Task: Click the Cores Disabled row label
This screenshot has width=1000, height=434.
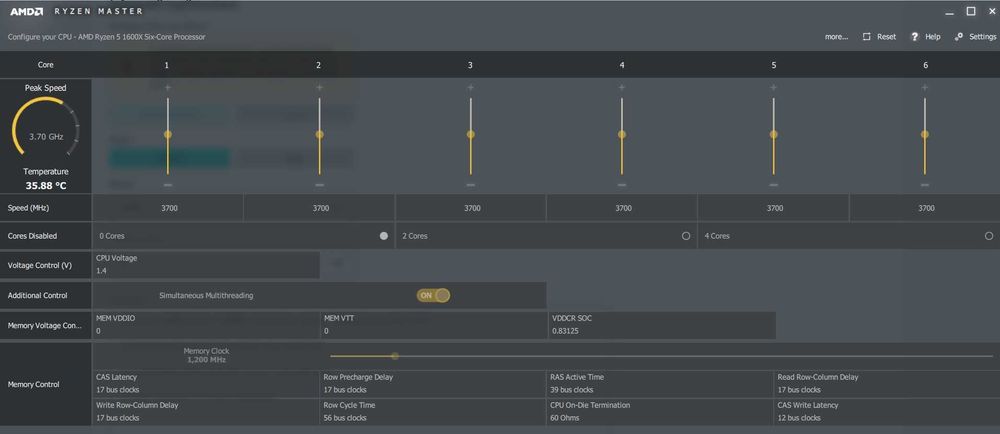Action: click(x=33, y=236)
